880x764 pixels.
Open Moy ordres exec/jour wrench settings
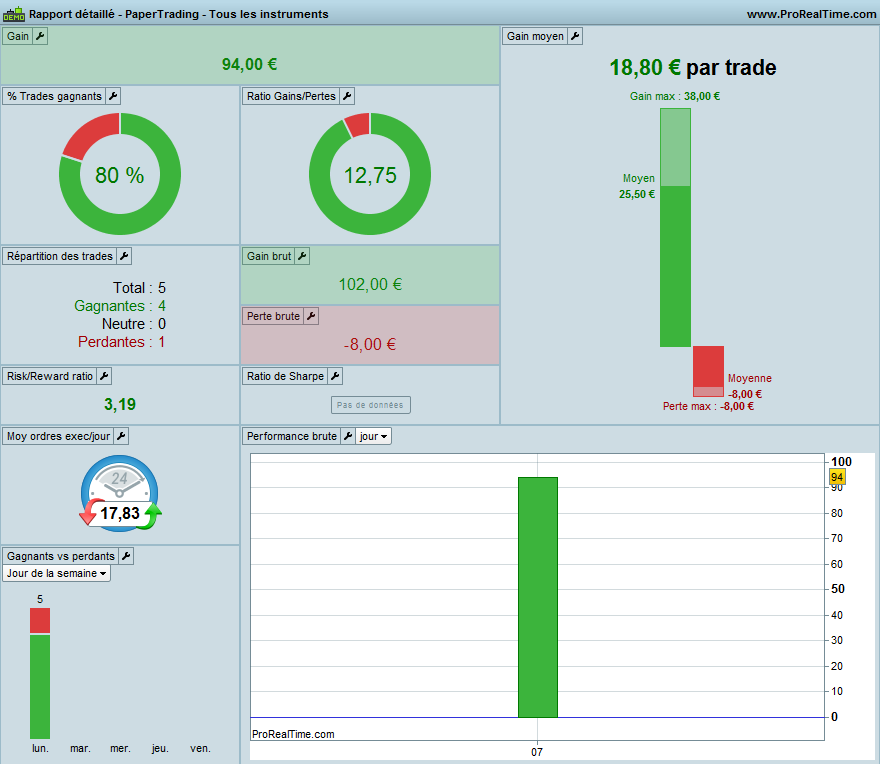[x=121, y=436]
